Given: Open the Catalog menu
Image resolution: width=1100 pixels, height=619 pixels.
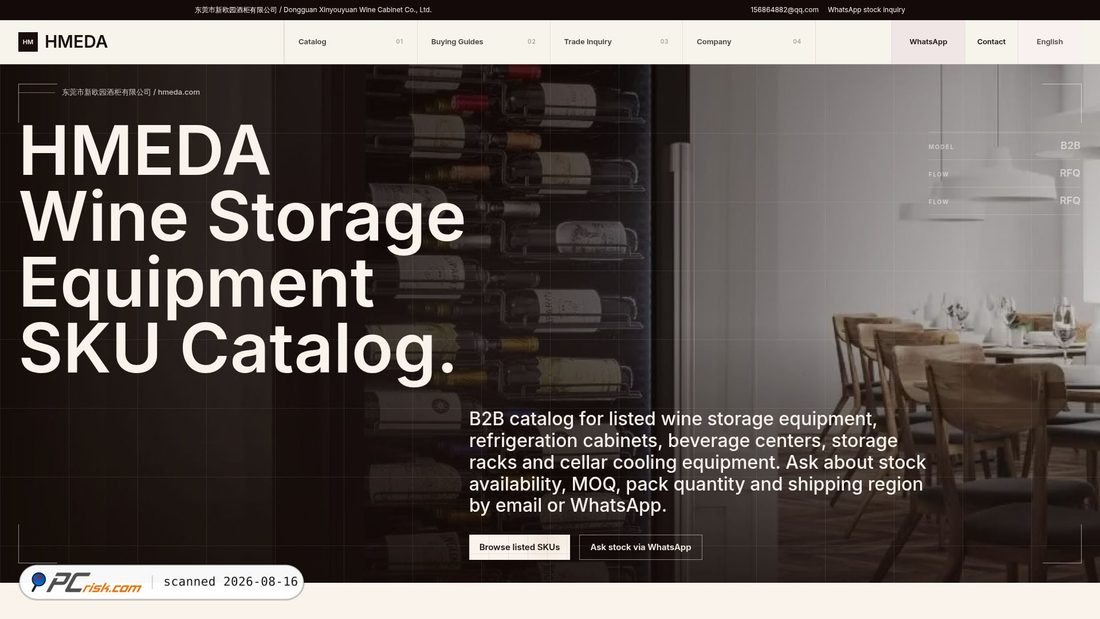Looking at the screenshot, I should point(350,42).
